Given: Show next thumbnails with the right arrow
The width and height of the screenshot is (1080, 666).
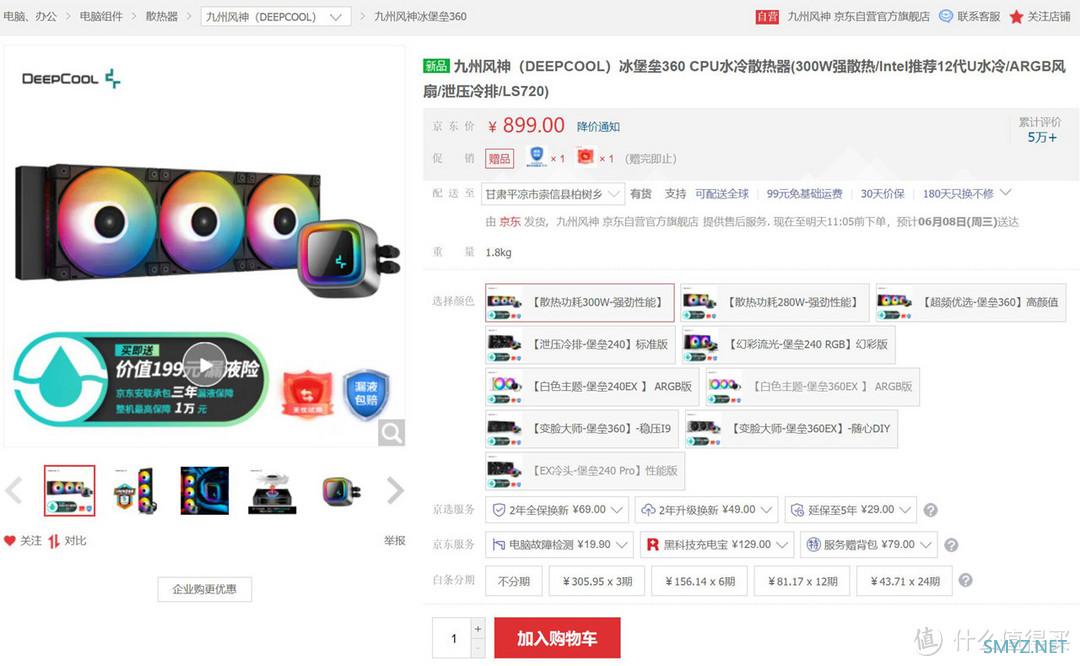Looking at the screenshot, I should click(x=395, y=490).
